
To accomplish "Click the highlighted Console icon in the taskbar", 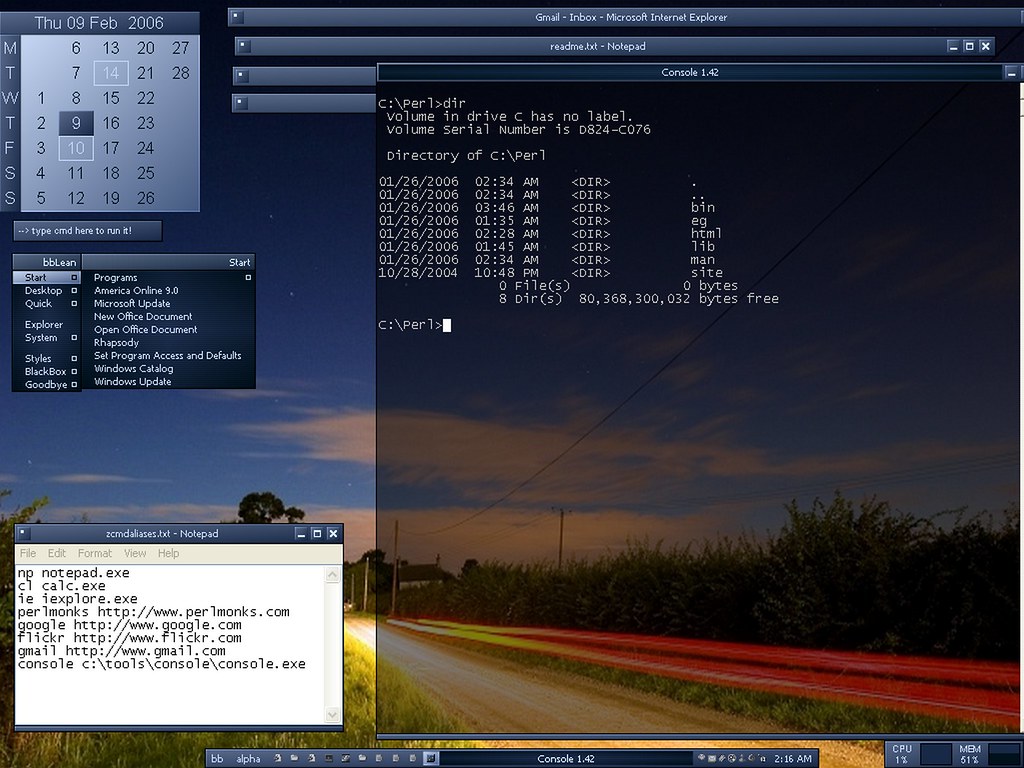I will 431,758.
